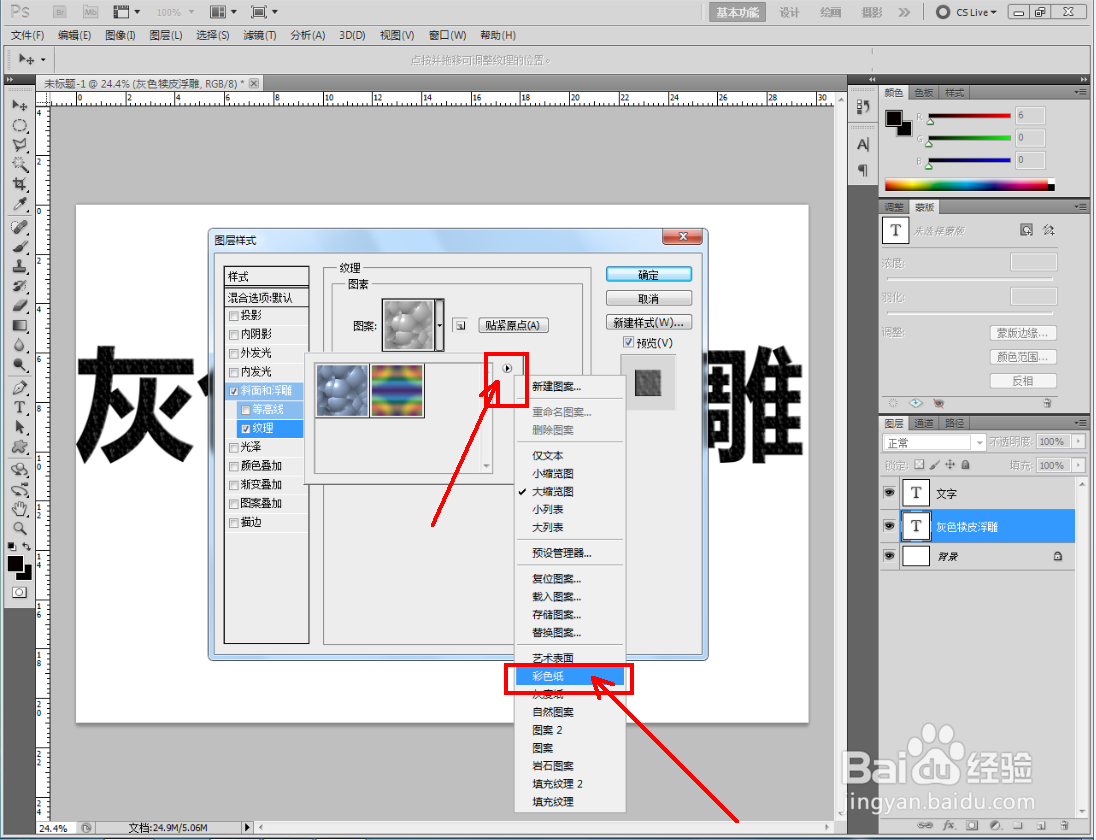
Task: Click the fx layer style icon
Action: coord(949,825)
